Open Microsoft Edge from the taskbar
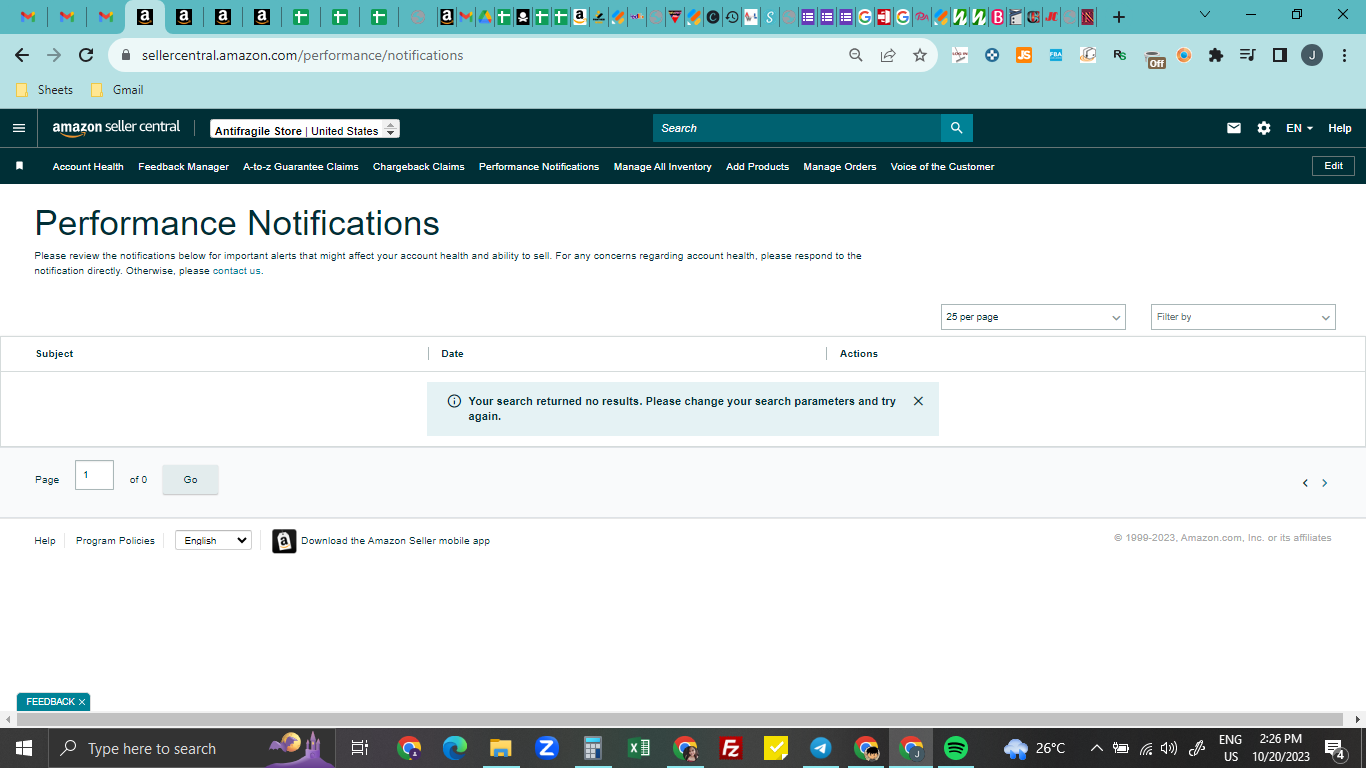This screenshot has width=1366, height=768. point(455,748)
